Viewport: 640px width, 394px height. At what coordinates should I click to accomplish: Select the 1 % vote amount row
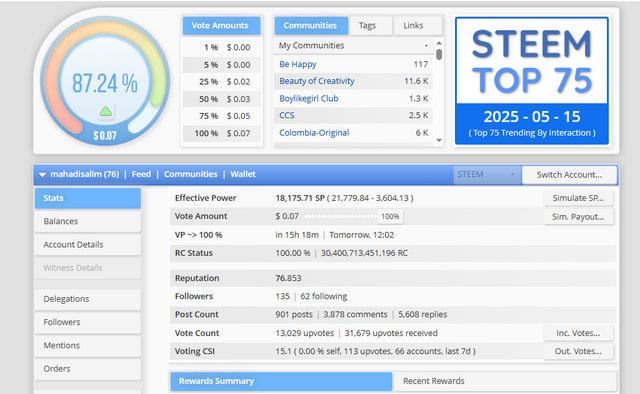tap(221, 47)
